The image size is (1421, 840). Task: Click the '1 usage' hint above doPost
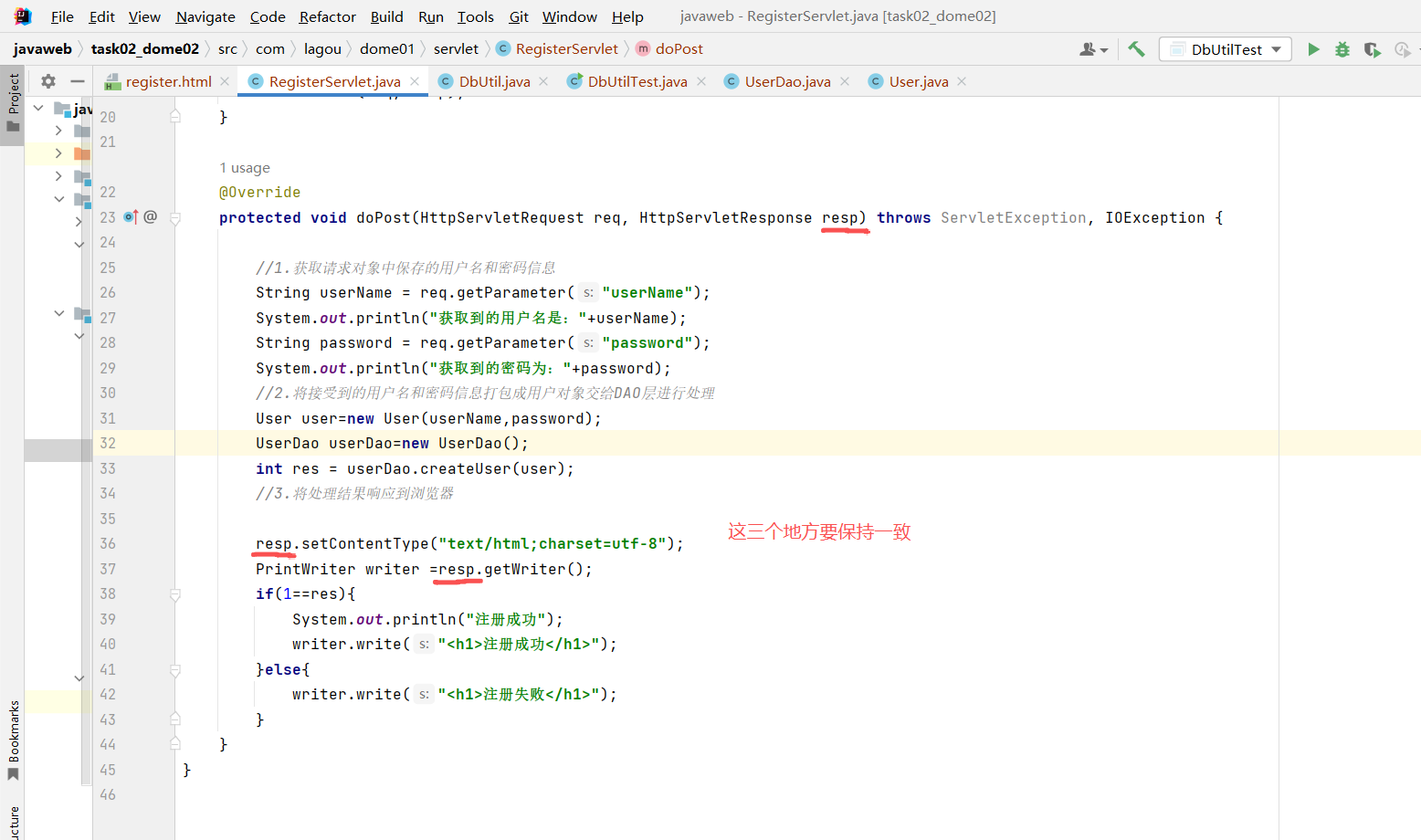[245, 167]
